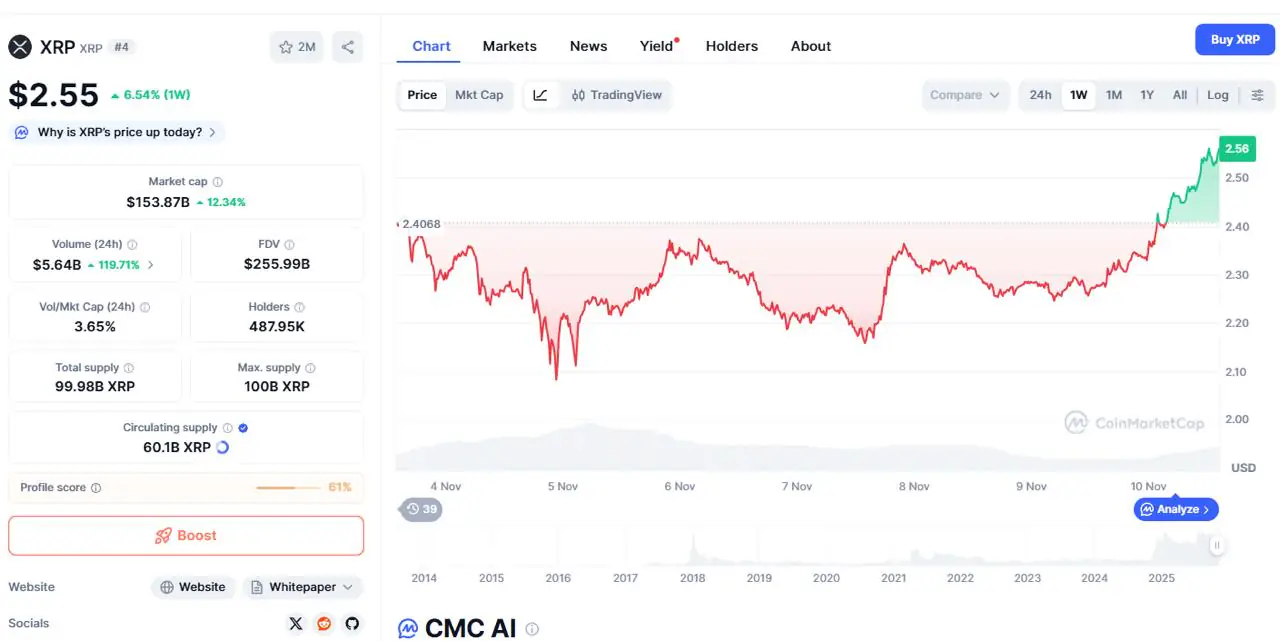This screenshot has width=1280, height=641.
Task: Toggle the Log scale on chart
Action: (1217, 95)
